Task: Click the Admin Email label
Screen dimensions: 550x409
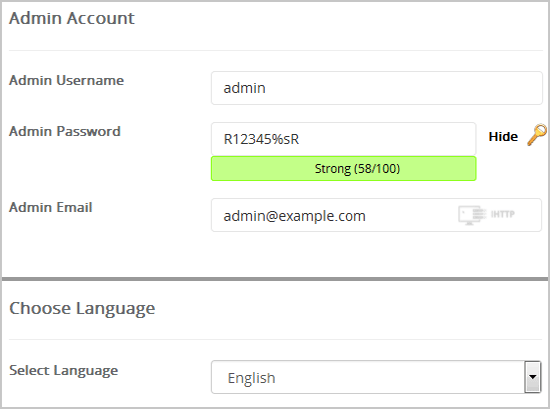Action: tap(51, 207)
